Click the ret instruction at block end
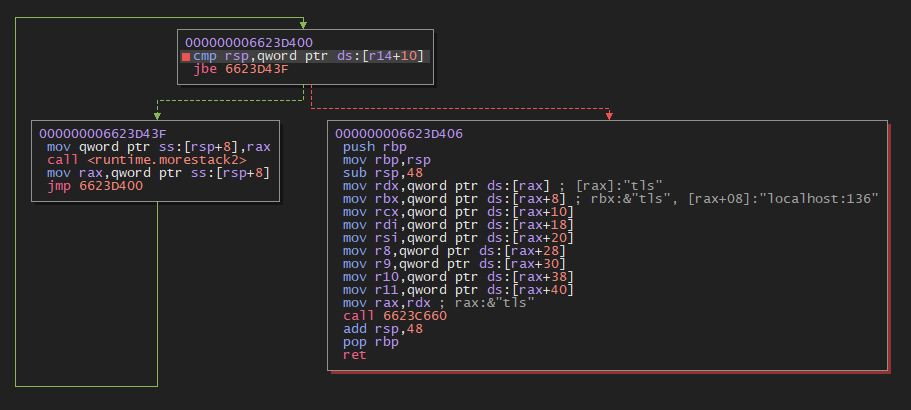The width and height of the screenshot is (911, 410). click(354, 354)
